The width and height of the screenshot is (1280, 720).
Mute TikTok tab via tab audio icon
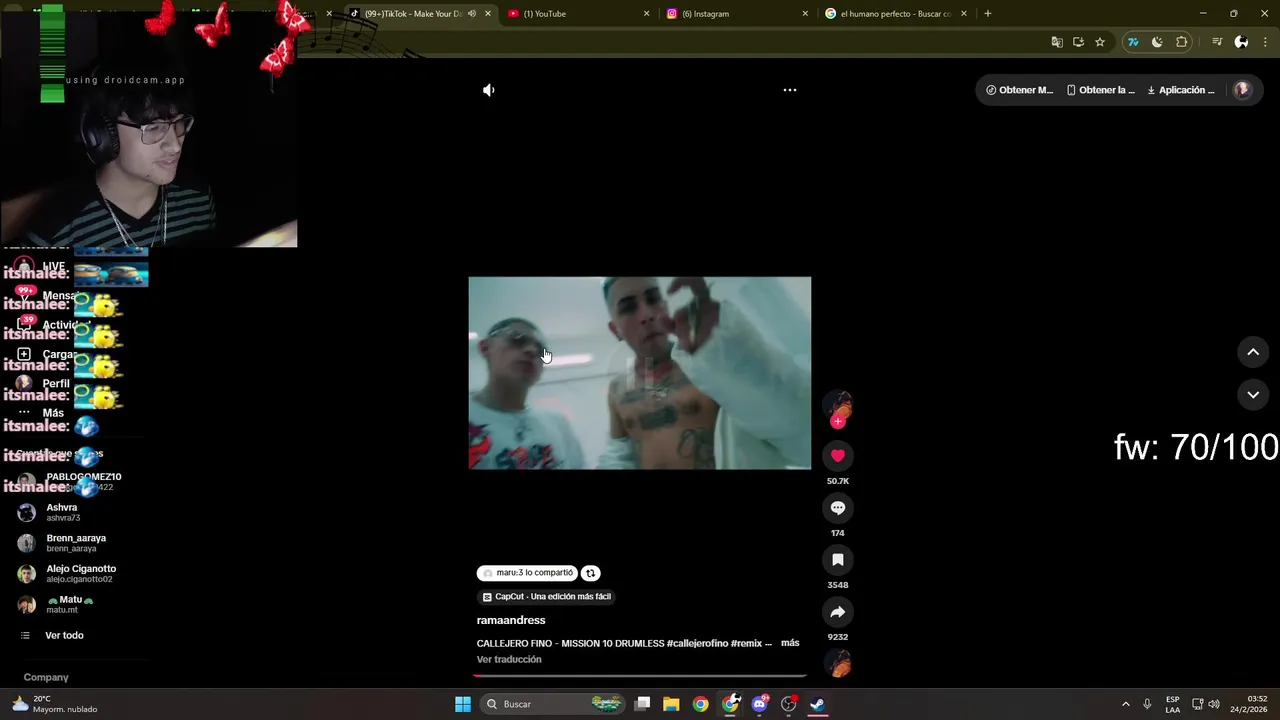coord(472,14)
